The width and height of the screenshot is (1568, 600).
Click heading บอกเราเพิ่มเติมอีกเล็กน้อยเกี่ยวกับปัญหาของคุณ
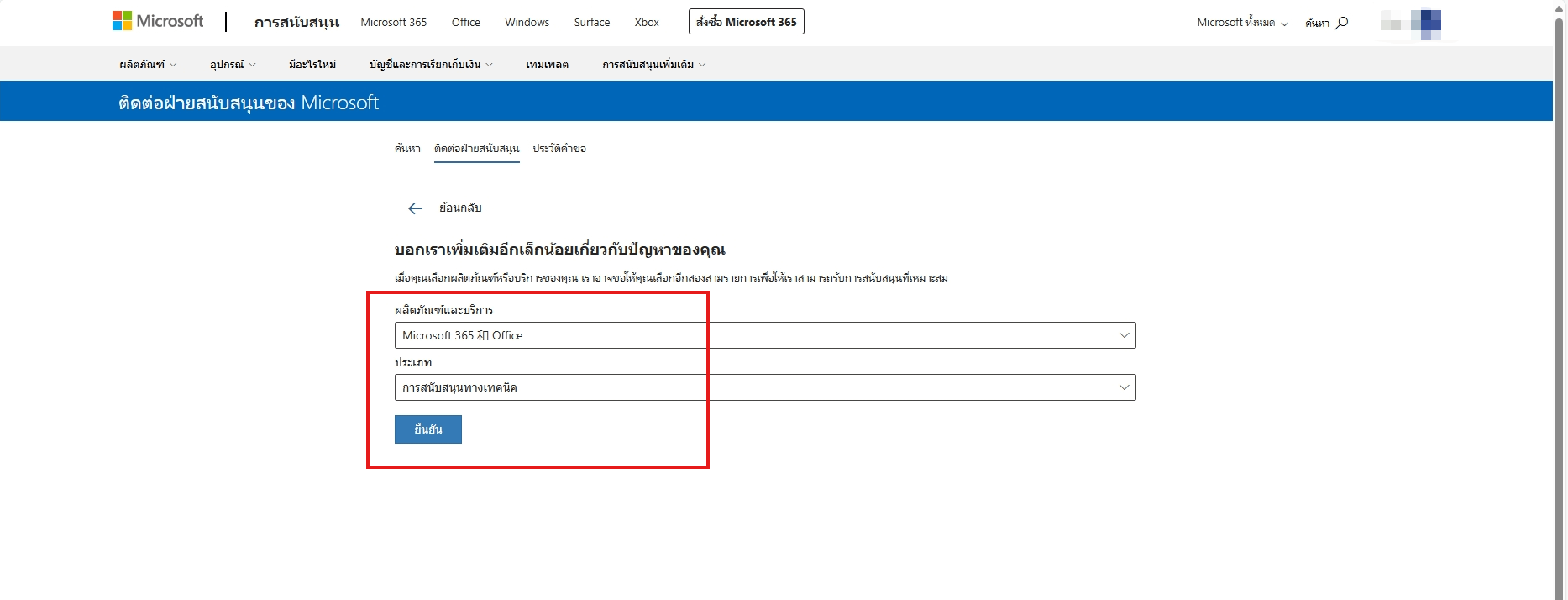point(560,250)
